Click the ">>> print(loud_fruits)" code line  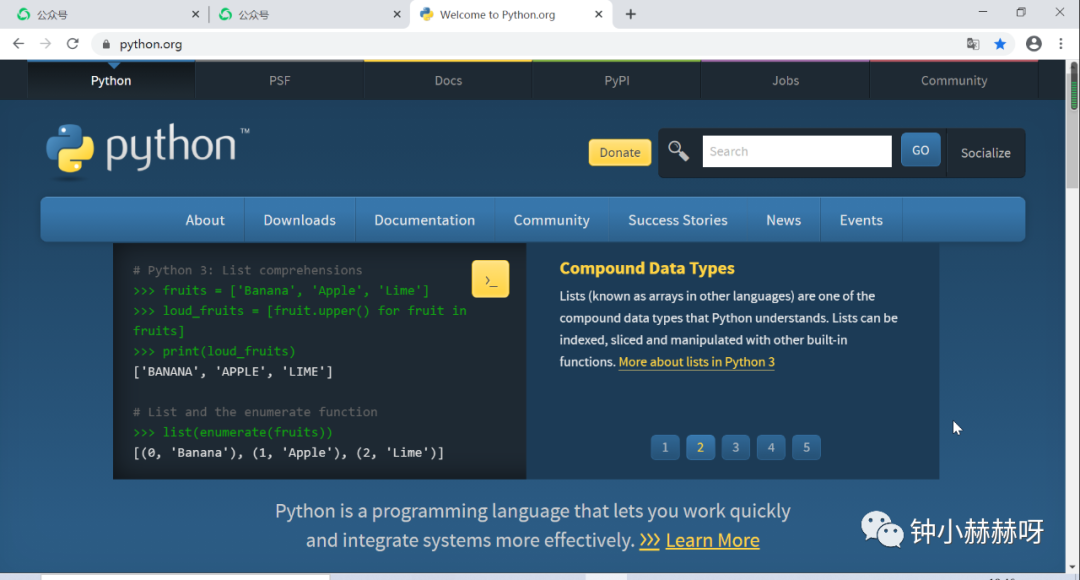click(214, 351)
